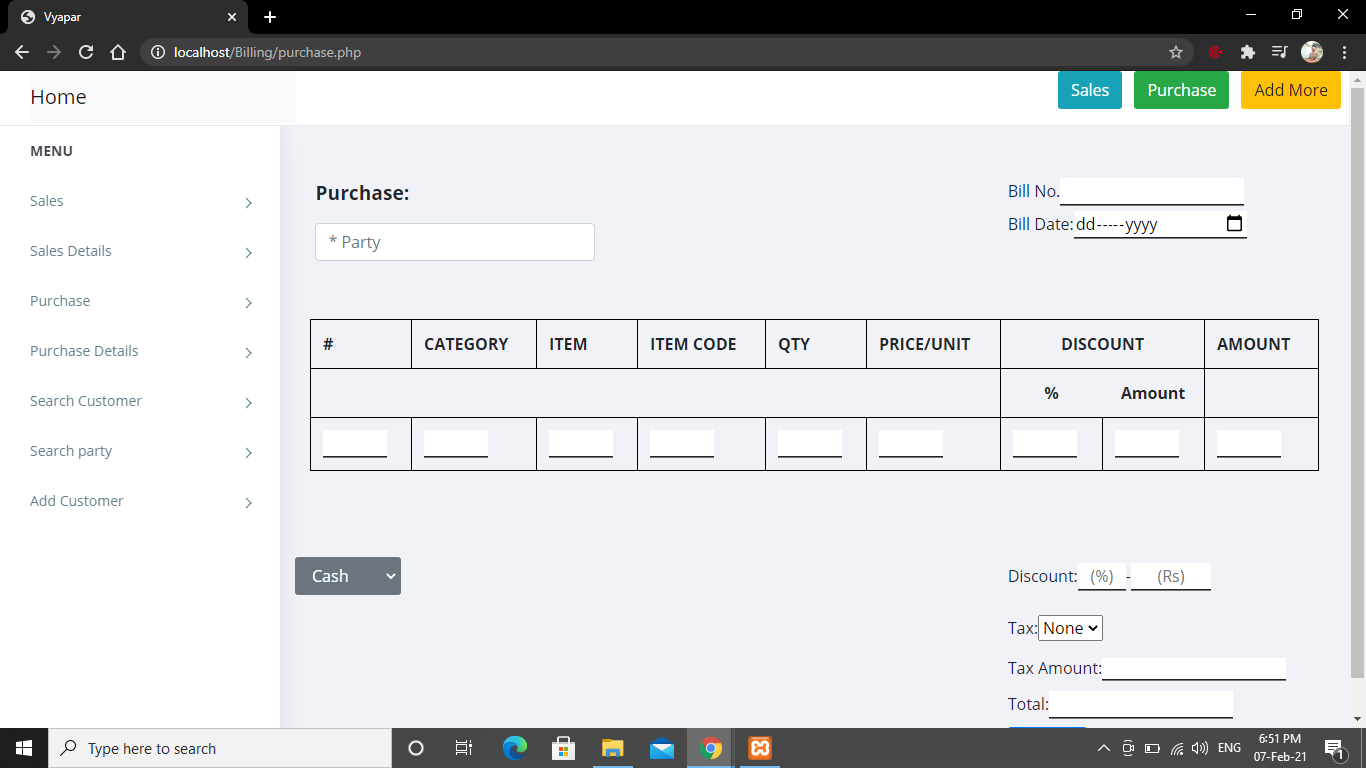Click the Windows taskbar search box

coord(220,748)
